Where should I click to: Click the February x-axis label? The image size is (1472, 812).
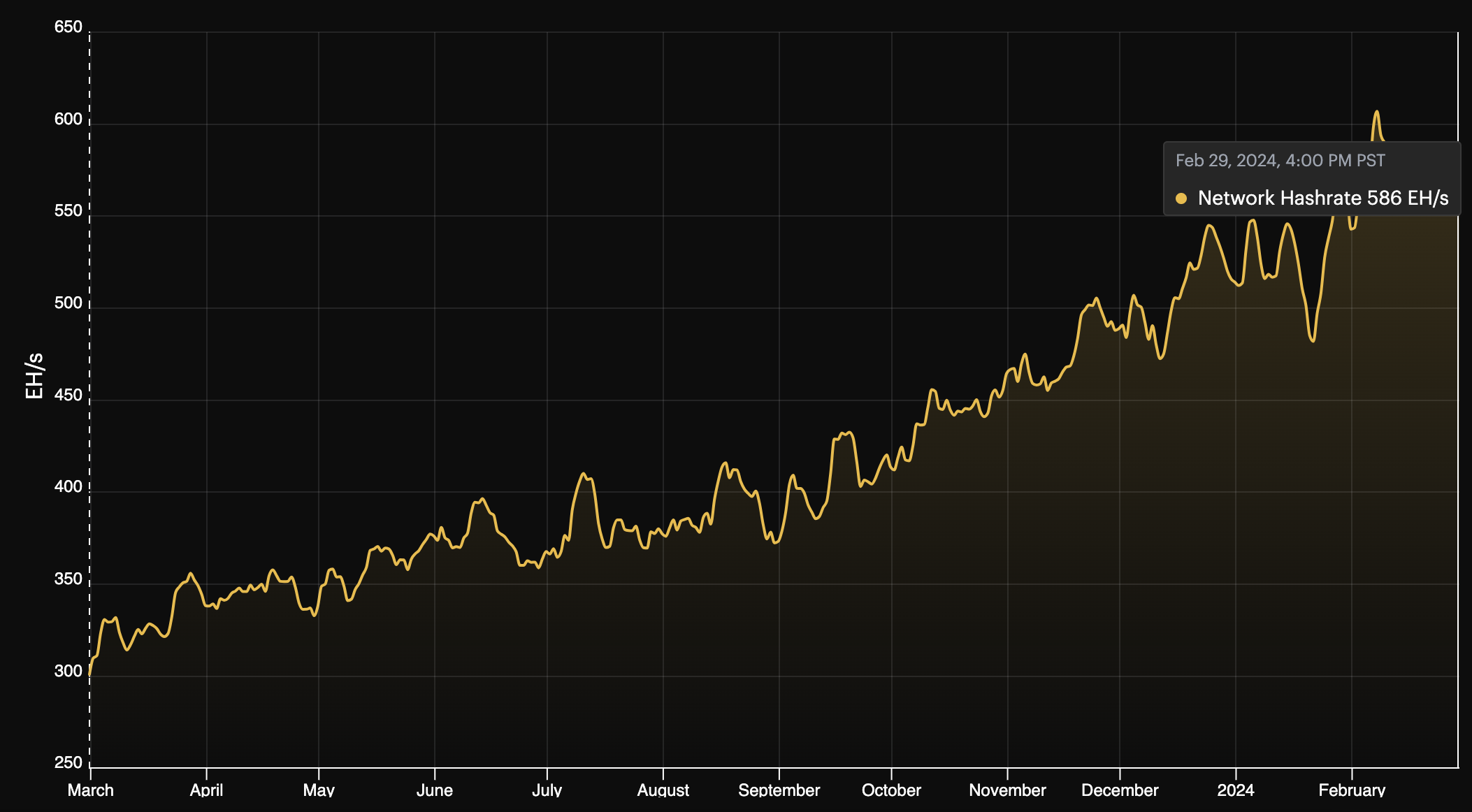pyautogui.click(x=1352, y=790)
